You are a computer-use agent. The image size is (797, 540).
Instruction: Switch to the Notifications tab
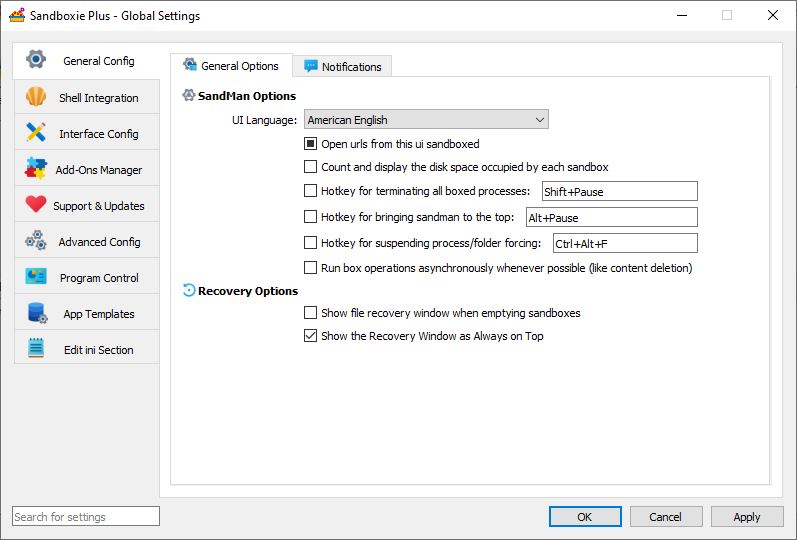[342, 66]
